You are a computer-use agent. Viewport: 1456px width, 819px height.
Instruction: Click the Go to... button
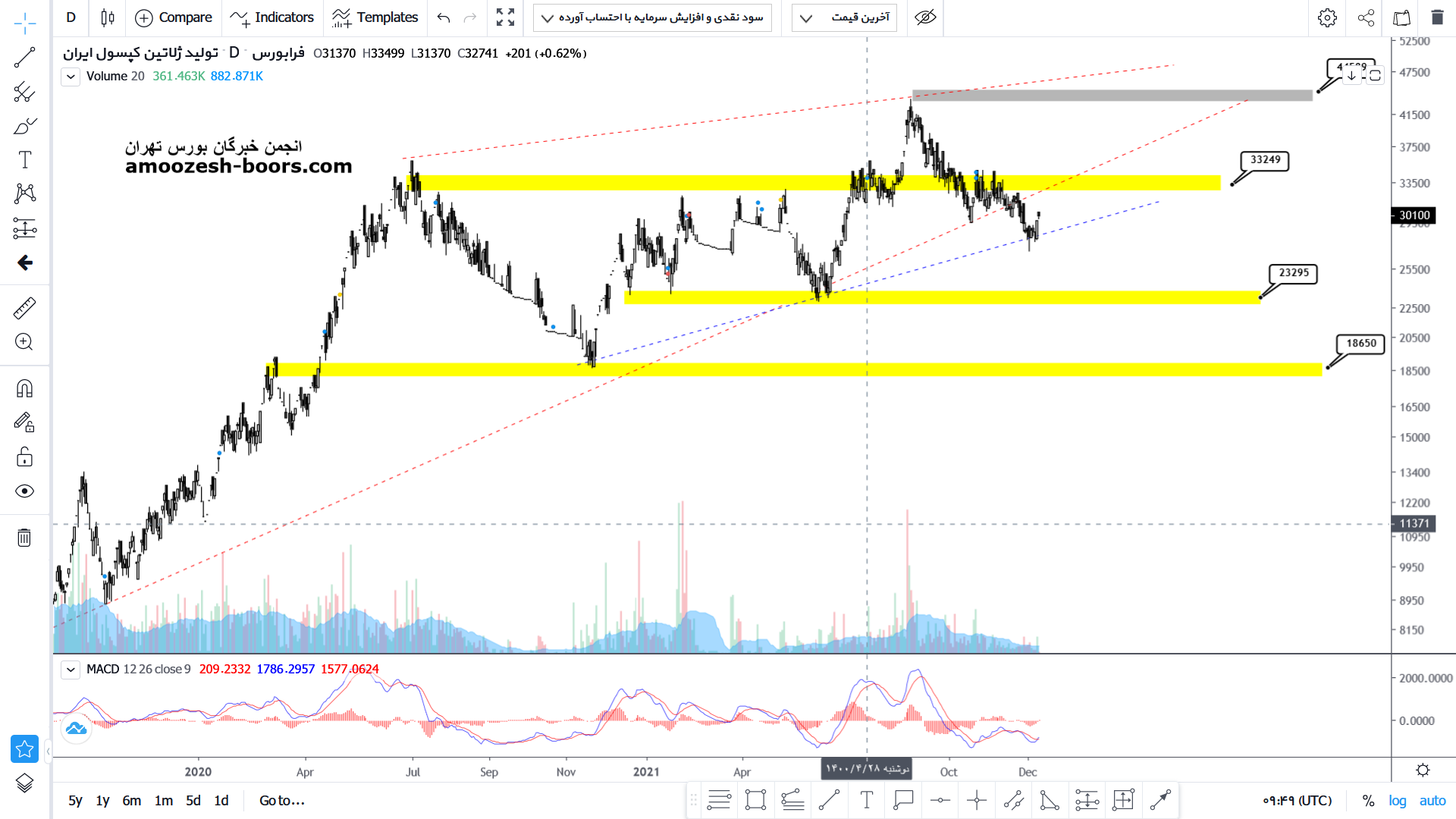tap(281, 801)
